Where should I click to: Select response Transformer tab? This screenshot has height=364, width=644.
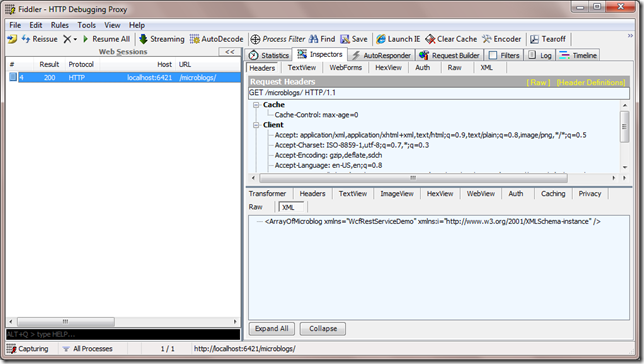click(267, 194)
